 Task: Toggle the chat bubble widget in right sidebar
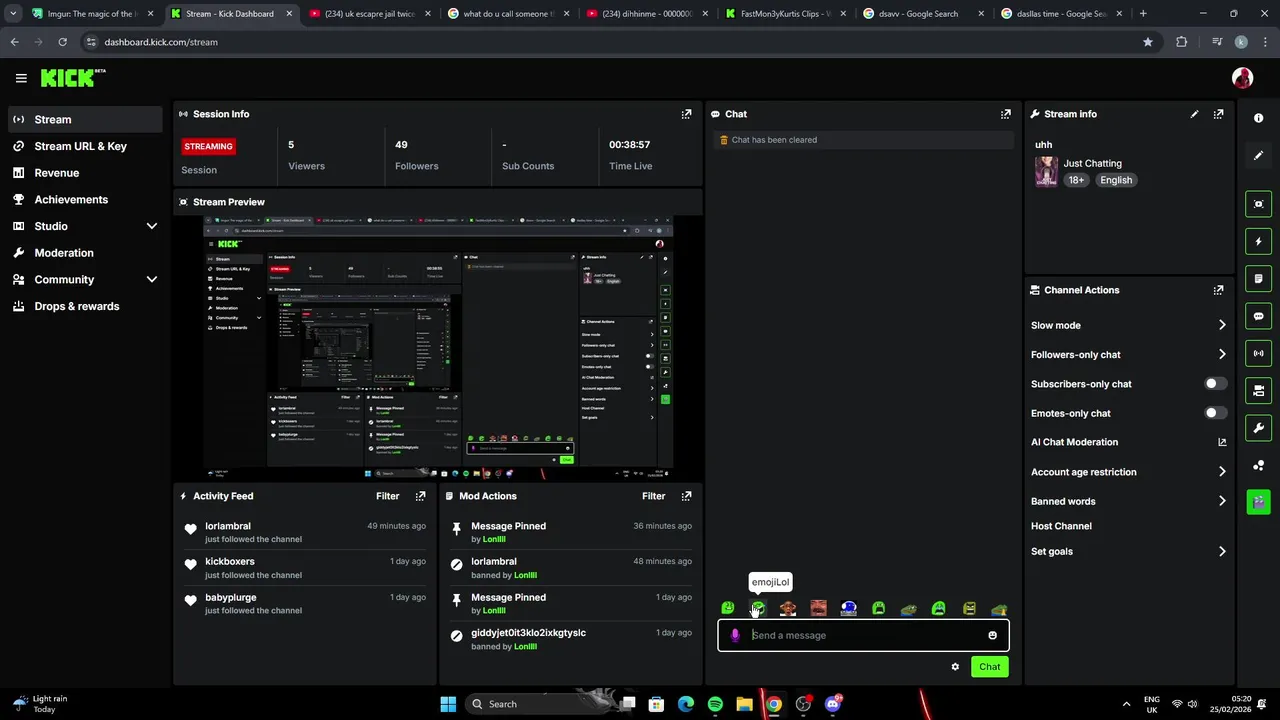[x=1258, y=316]
